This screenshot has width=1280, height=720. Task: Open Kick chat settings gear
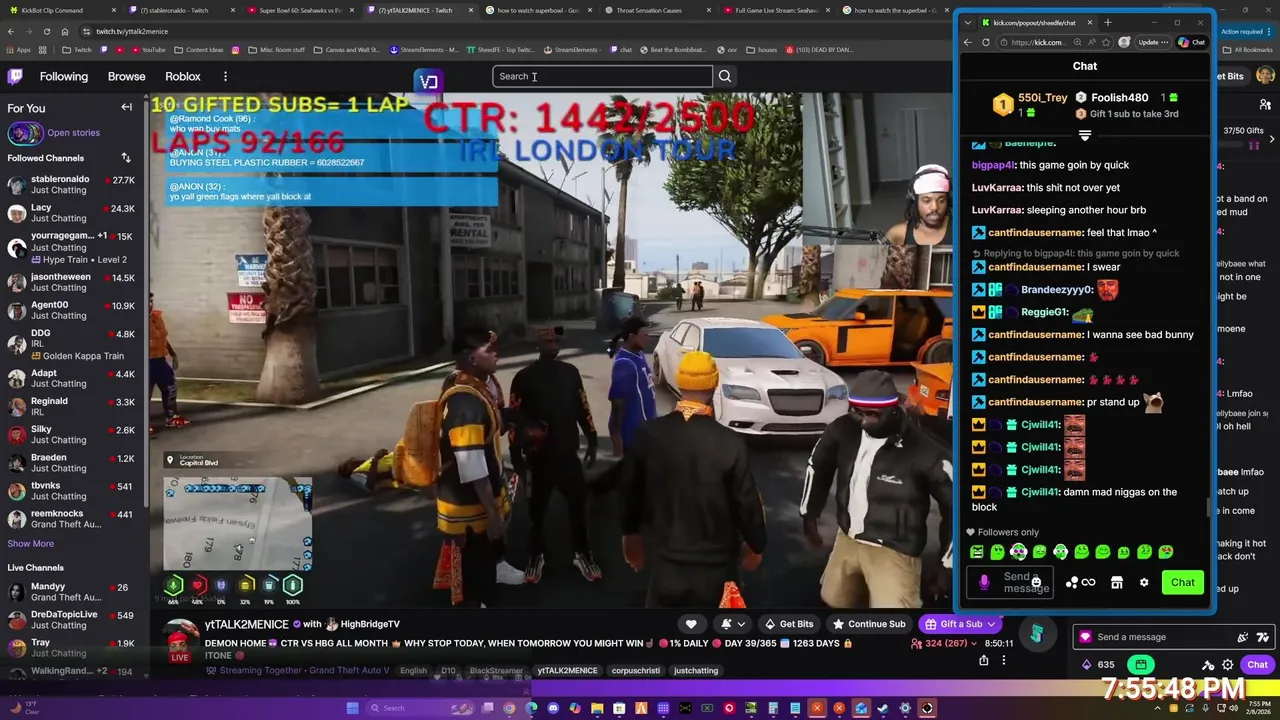tap(1144, 582)
